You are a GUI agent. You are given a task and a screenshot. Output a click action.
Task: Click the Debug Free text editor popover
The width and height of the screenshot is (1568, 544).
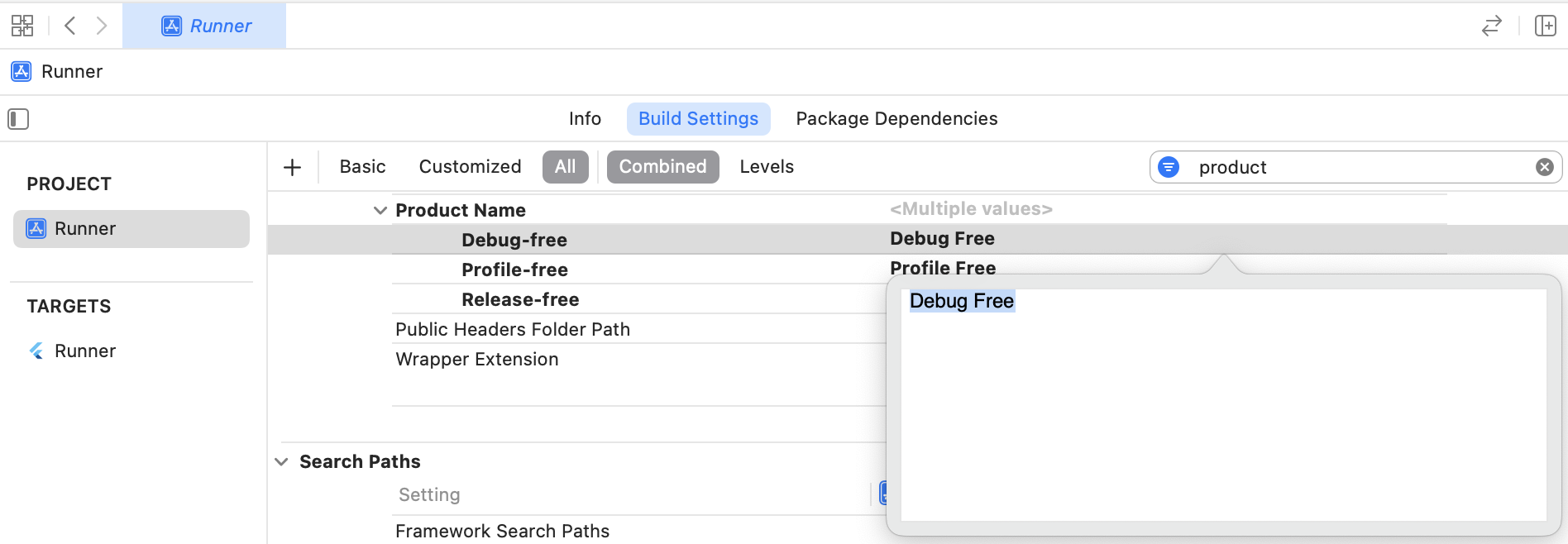click(x=1222, y=405)
